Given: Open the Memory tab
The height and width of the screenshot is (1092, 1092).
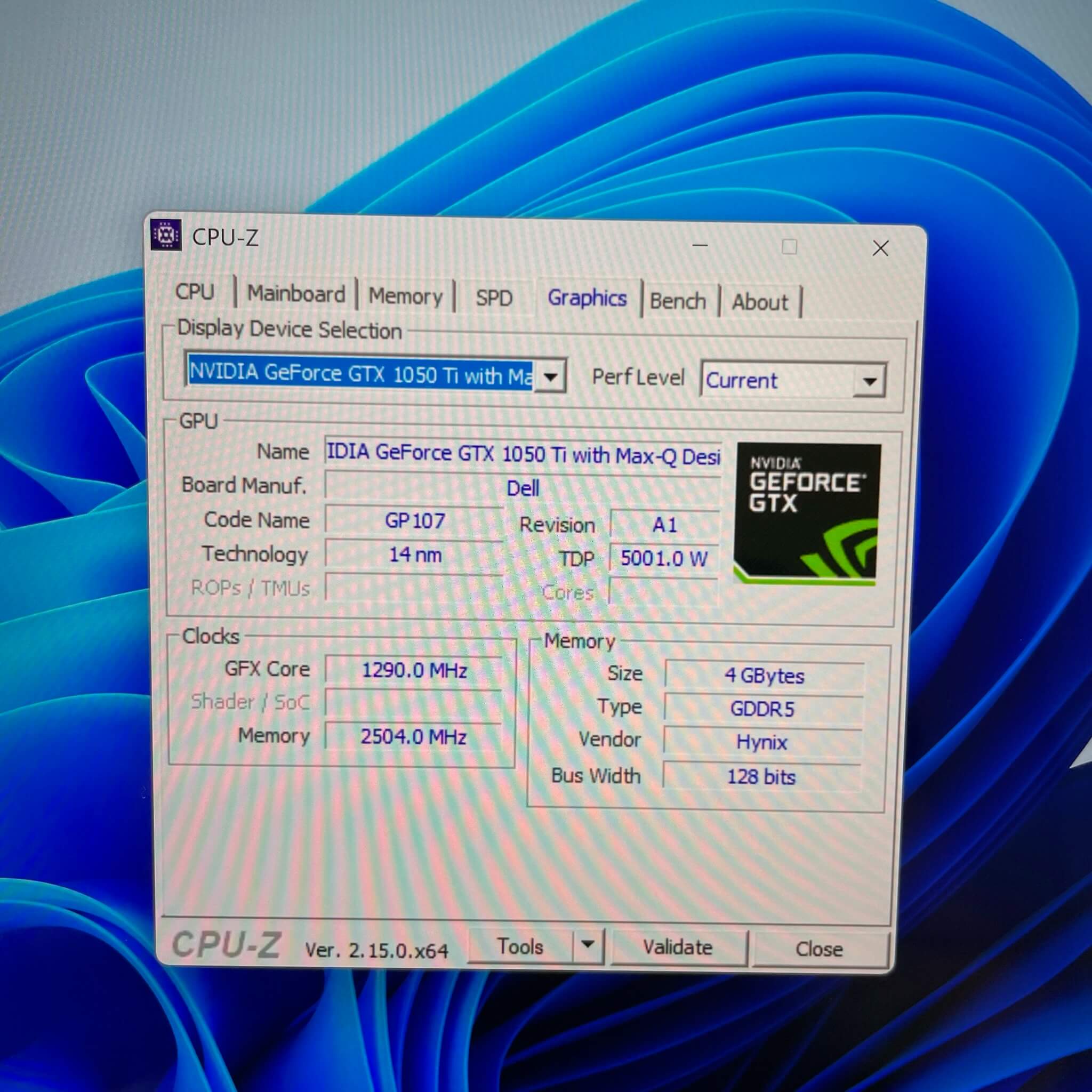Looking at the screenshot, I should point(405,297).
